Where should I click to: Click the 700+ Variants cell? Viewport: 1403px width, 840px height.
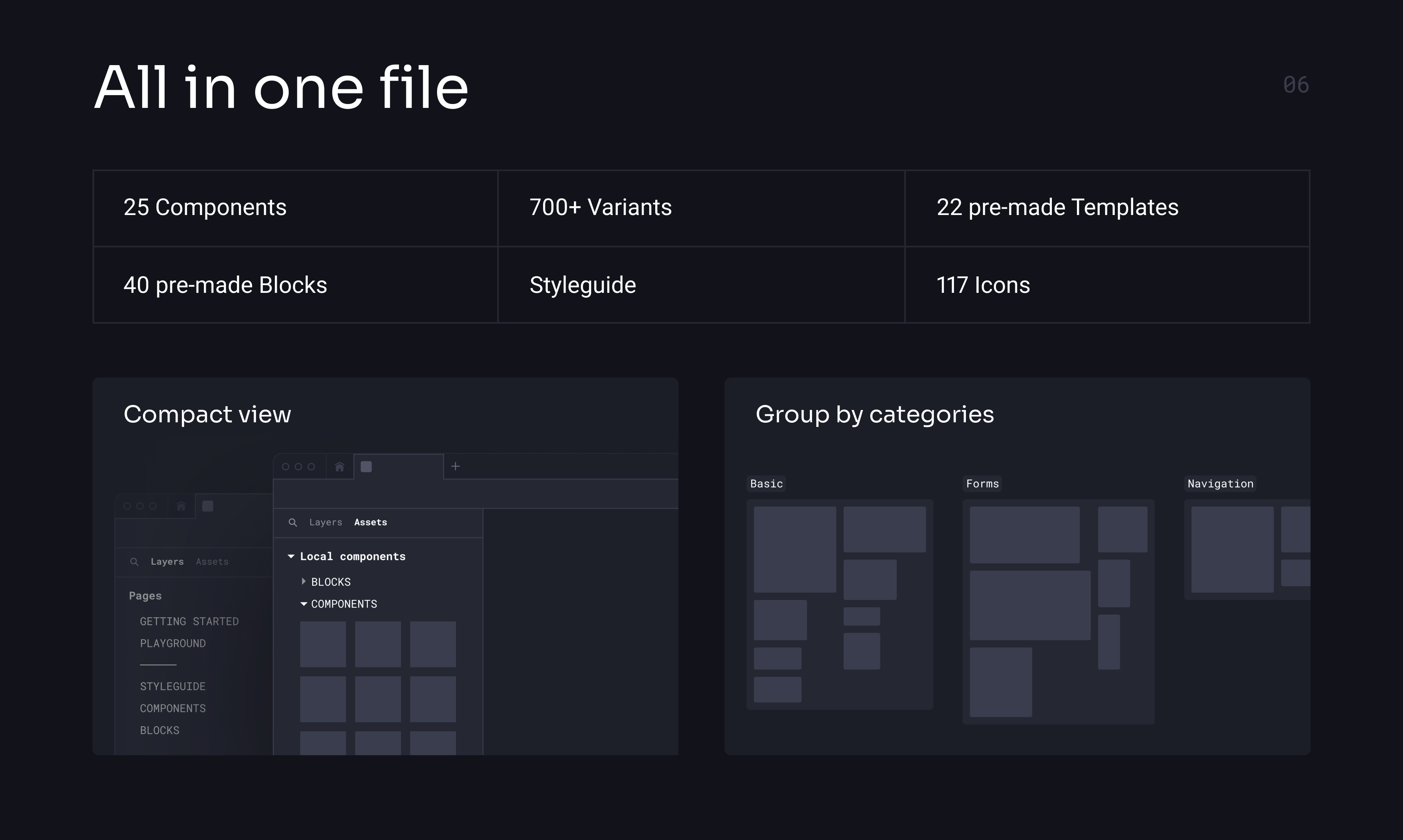[701, 208]
